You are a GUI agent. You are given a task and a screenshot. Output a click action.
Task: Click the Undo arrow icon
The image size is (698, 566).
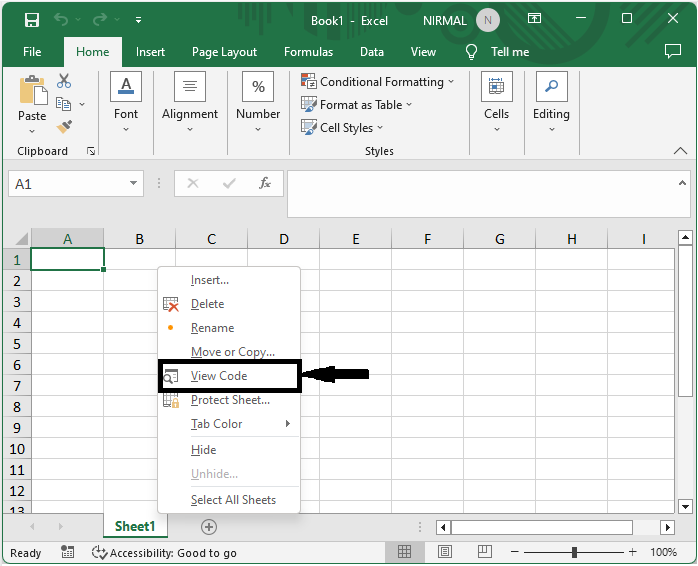tap(61, 20)
